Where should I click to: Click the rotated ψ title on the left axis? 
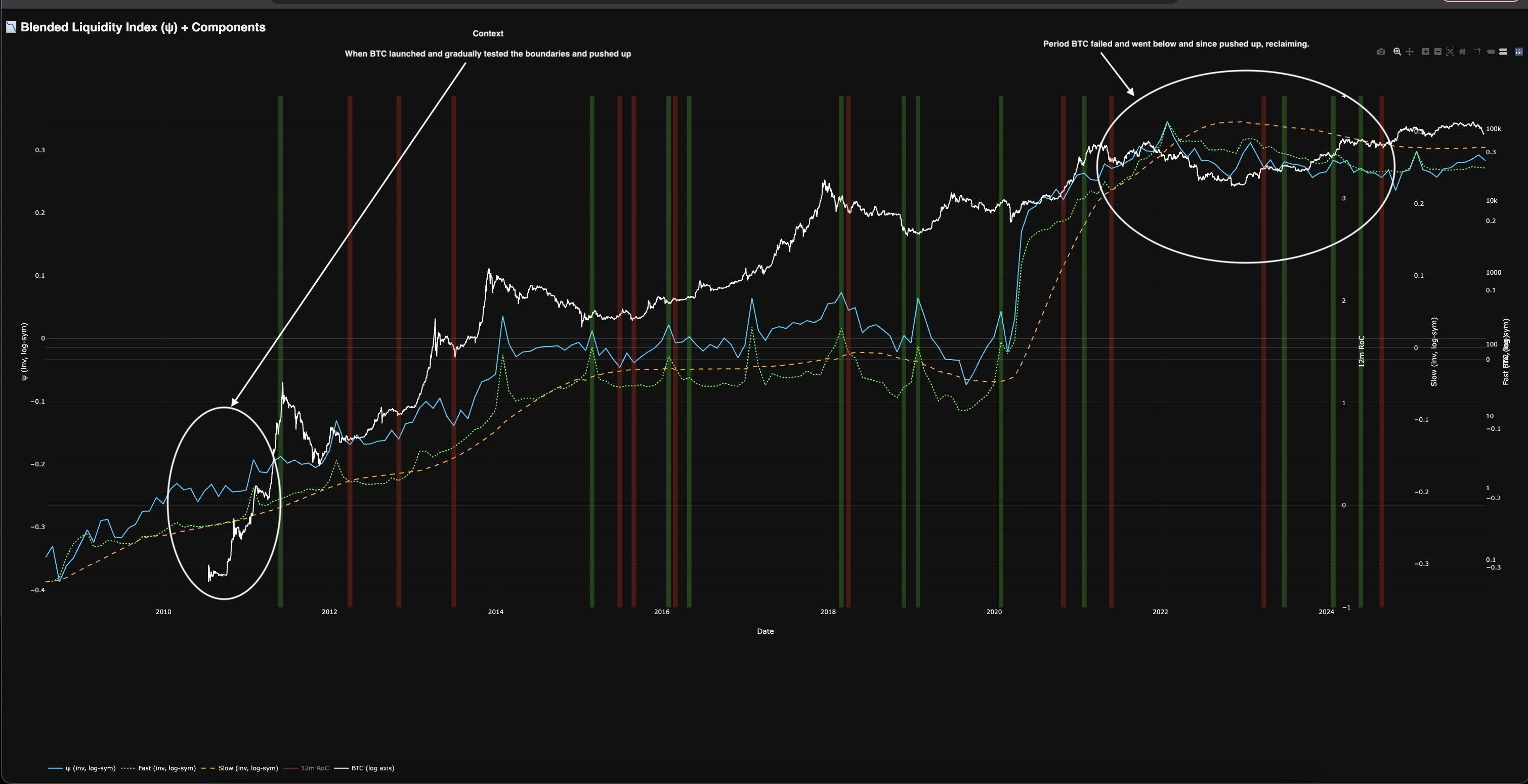point(24,352)
